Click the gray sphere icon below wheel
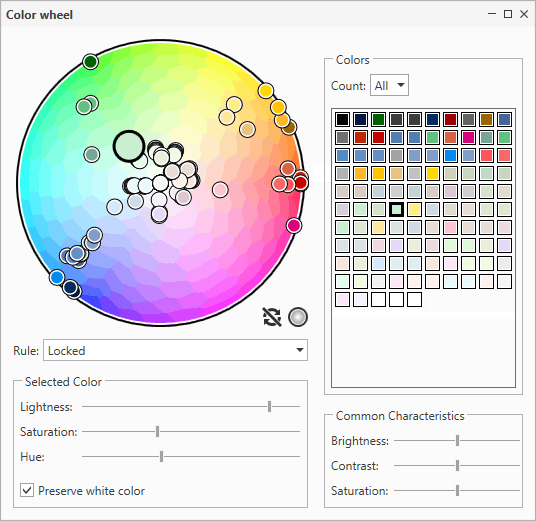This screenshot has width=536, height=521. [x=298, y=317]
